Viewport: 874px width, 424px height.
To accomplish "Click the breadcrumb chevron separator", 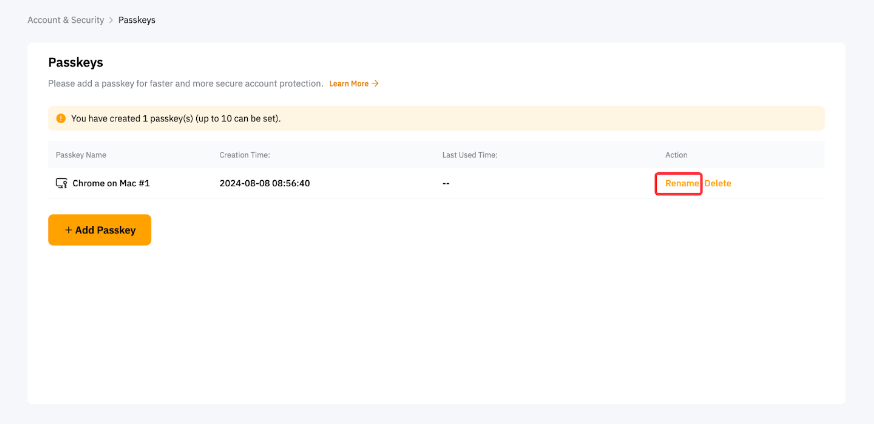I will click(111, 20).
